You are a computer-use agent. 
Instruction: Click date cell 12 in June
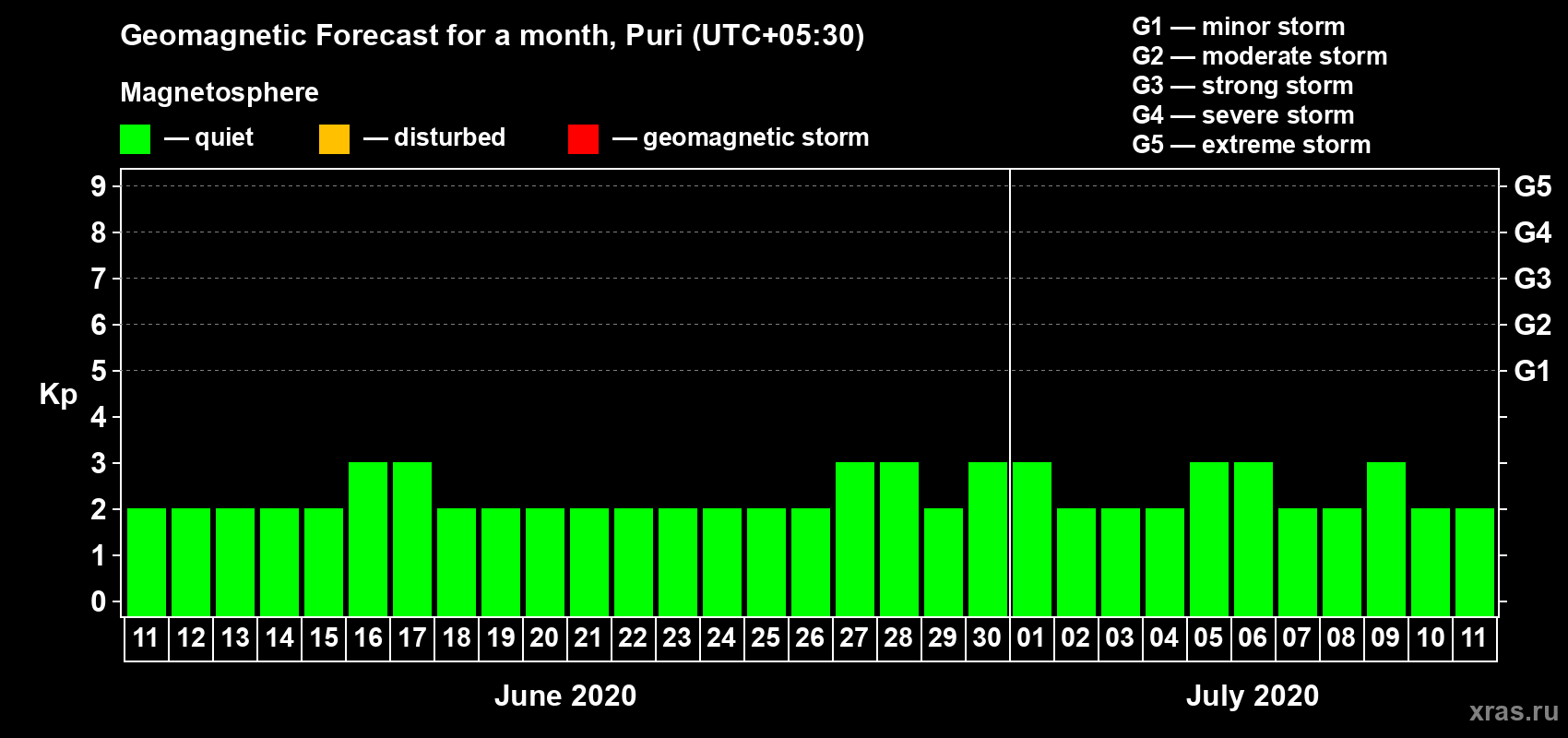[191, 638]
